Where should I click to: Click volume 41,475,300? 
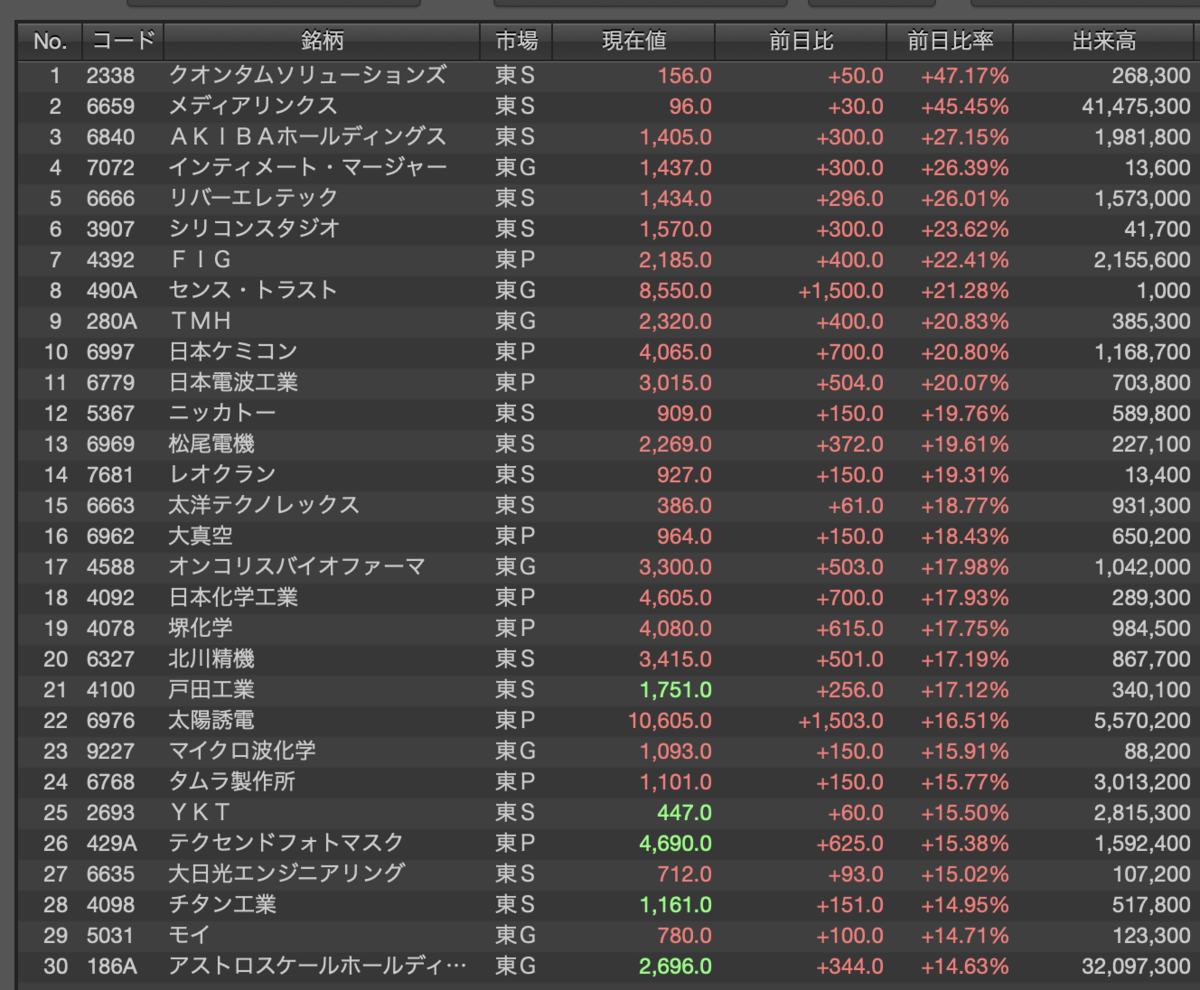pyautogui.click(x=1137, y=106)
